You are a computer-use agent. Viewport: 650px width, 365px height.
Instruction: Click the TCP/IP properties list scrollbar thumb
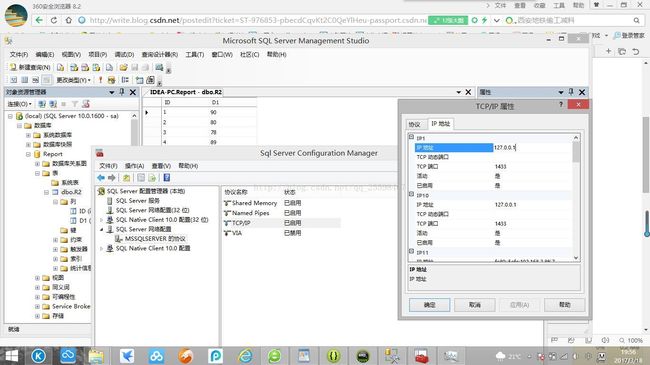point(576,152)
